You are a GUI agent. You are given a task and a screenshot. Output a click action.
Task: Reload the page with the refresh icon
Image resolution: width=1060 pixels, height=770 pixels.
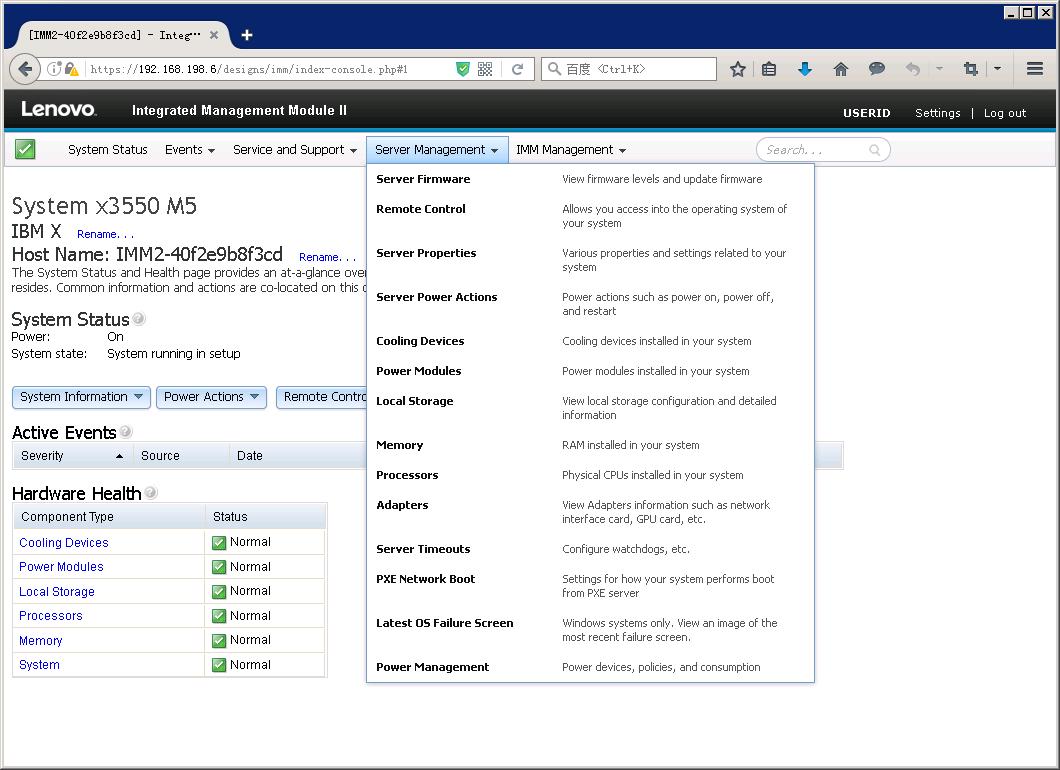(x=517, y=69)
